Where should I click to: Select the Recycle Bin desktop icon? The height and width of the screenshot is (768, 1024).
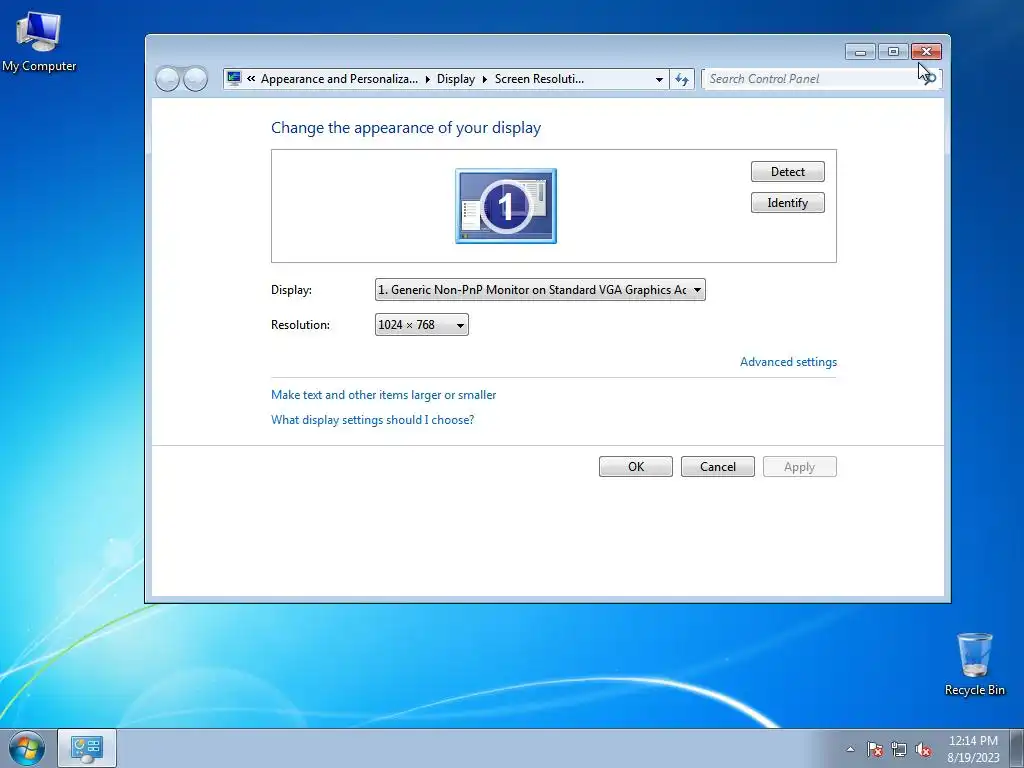[974, 664]
